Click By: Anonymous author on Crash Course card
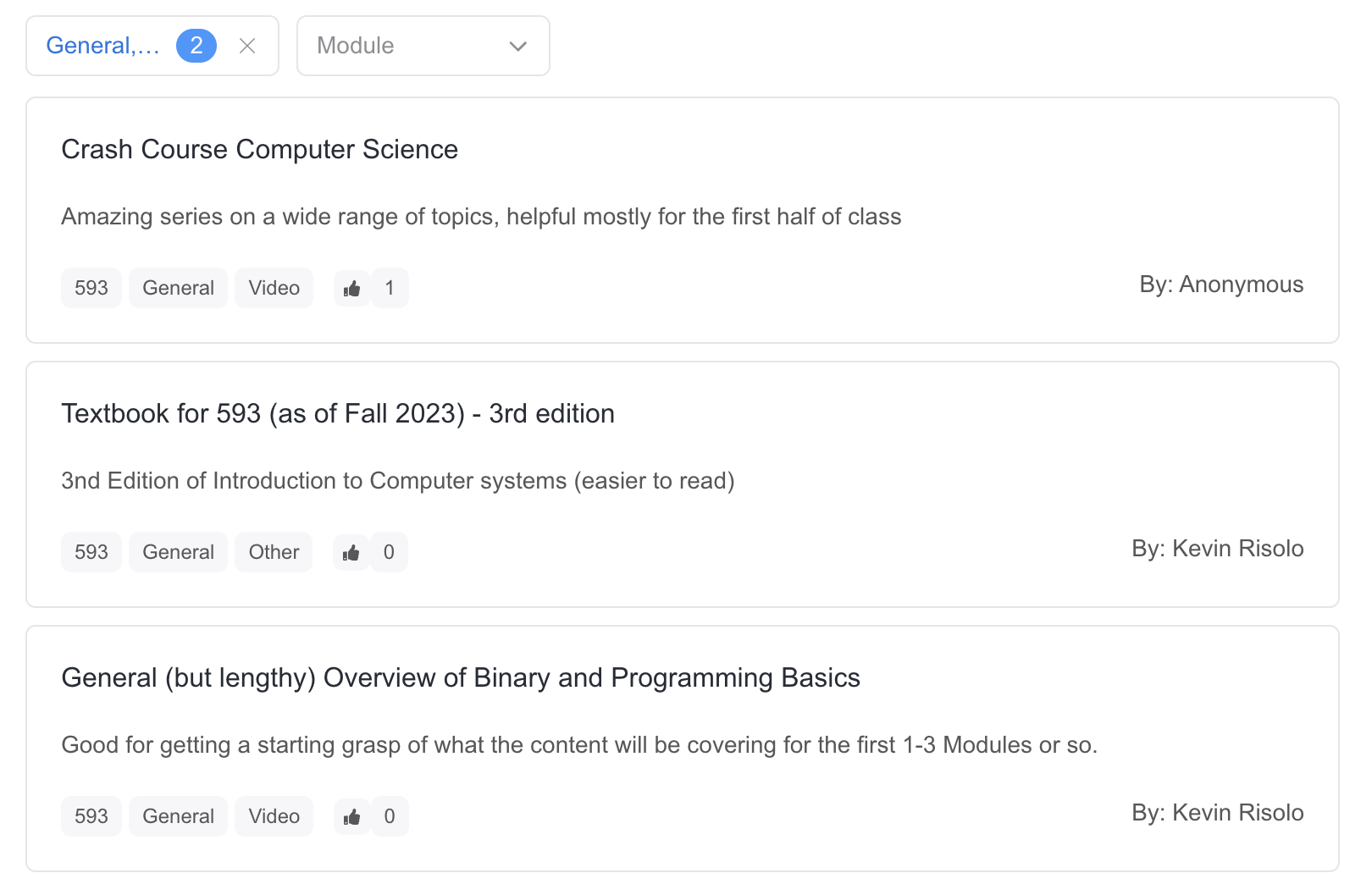 1220,285
